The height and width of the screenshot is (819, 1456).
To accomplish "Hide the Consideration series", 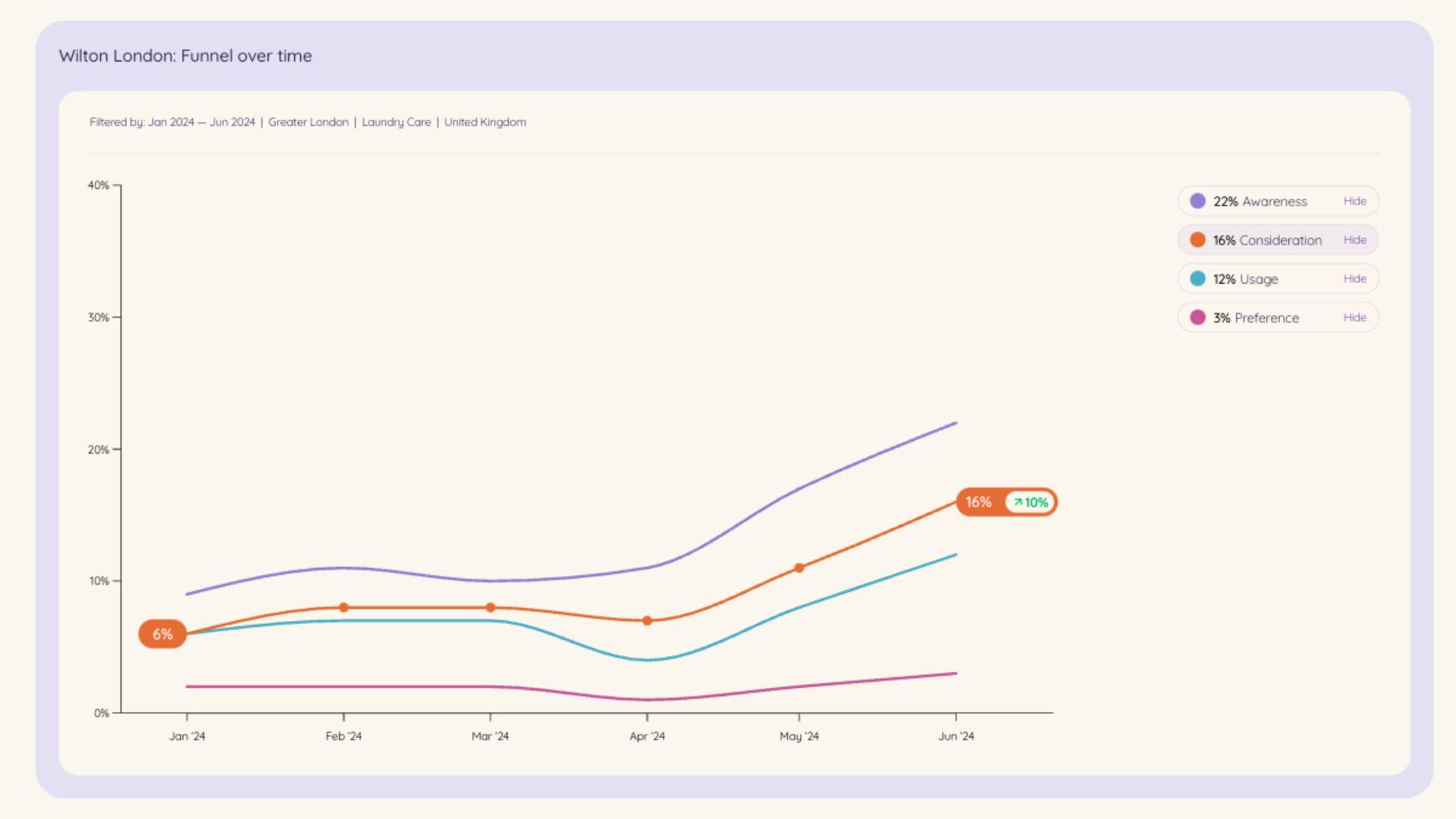I will [x=1354, y=240].
